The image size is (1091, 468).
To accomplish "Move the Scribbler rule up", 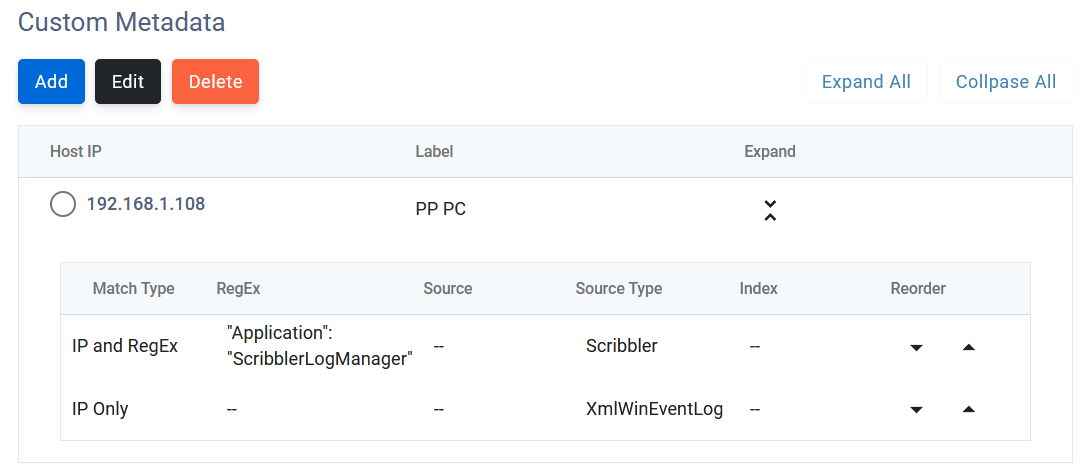I will pyautogui.click(x=968, y=348).
